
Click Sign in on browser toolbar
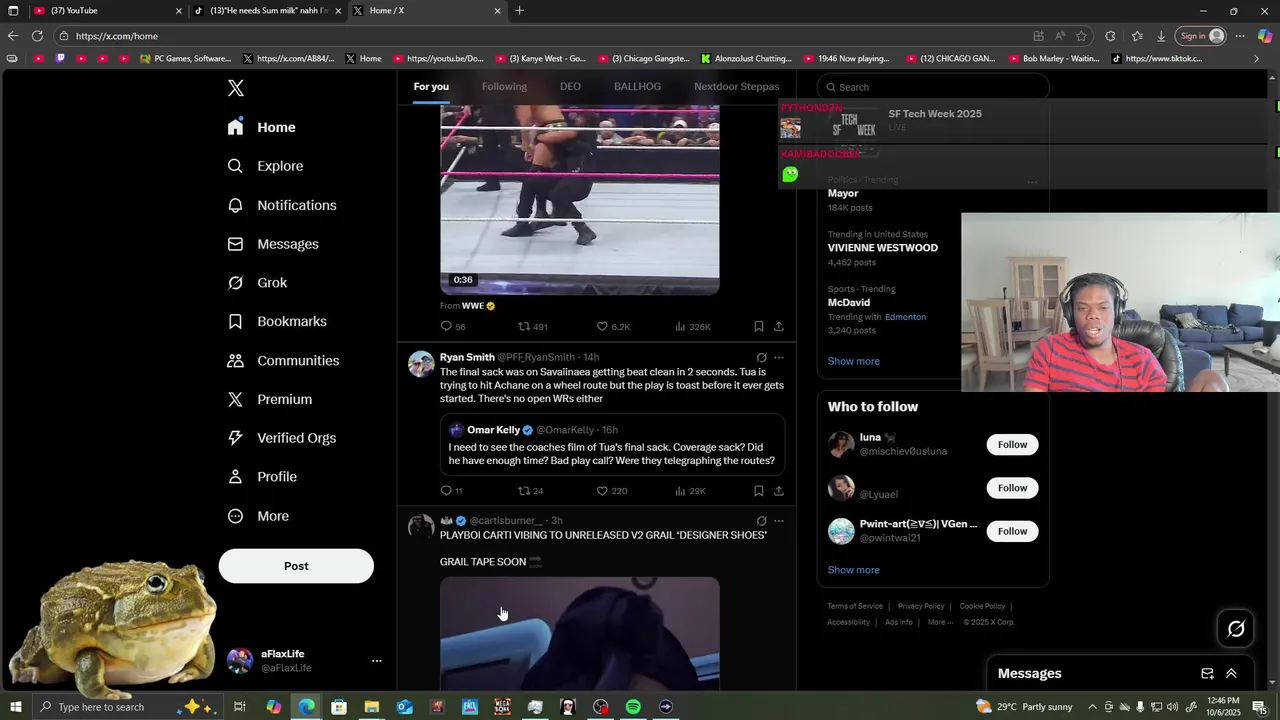click(x=1202, y=36)
